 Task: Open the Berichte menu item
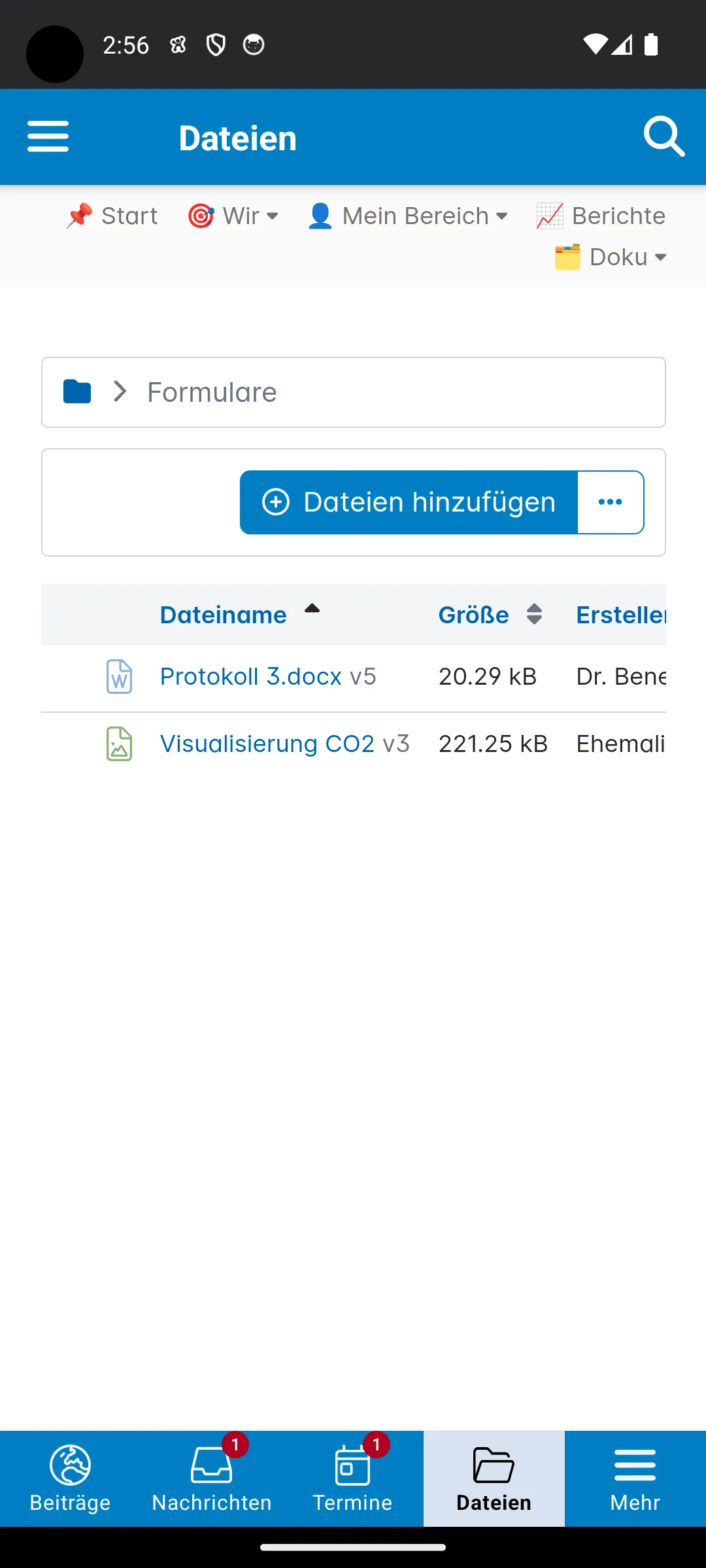(600, 216)
